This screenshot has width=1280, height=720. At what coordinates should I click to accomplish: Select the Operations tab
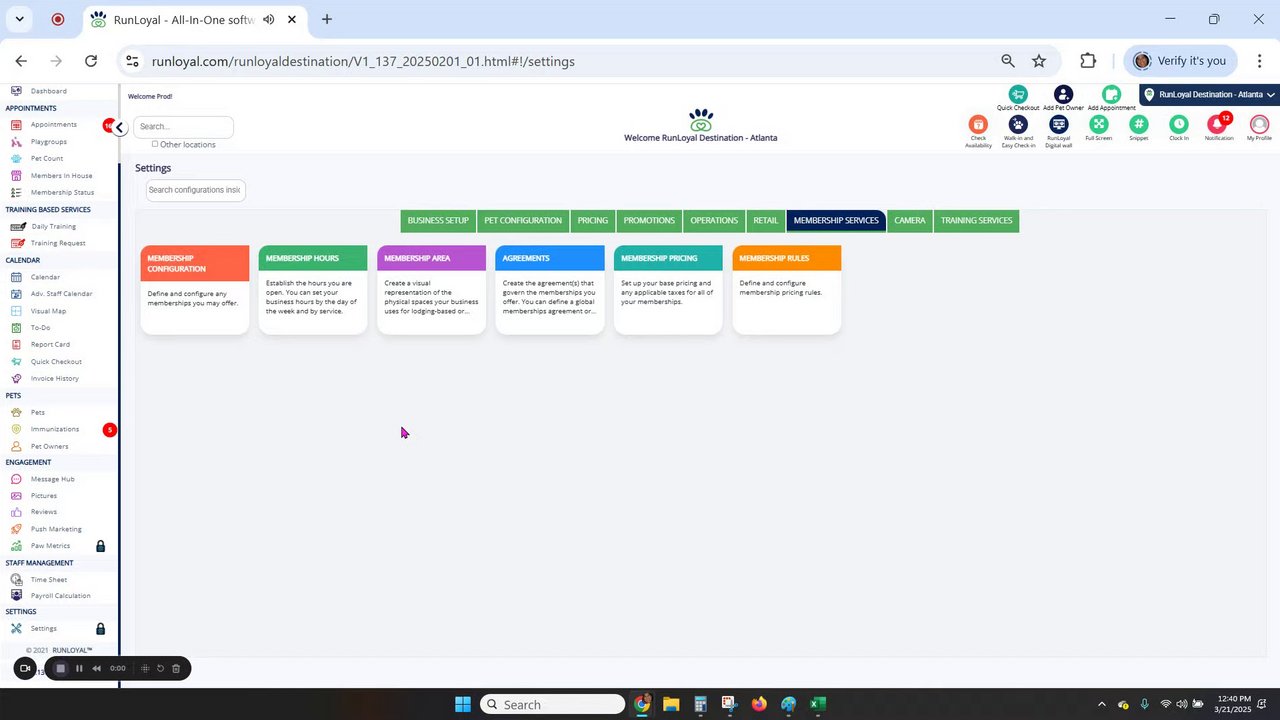[714, 221]
